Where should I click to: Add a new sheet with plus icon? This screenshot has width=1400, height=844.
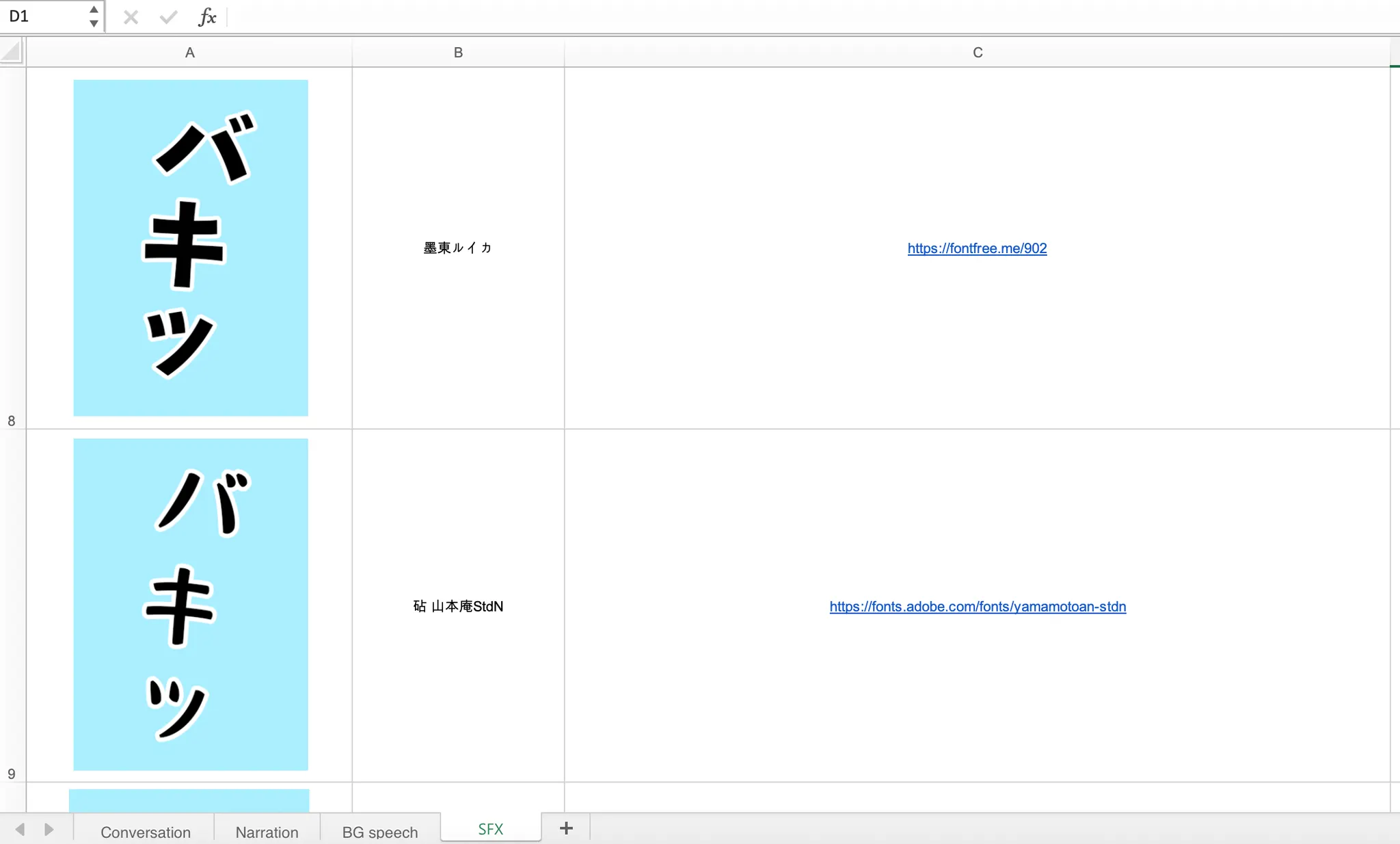pyautogui.click(x=566, y=829)
